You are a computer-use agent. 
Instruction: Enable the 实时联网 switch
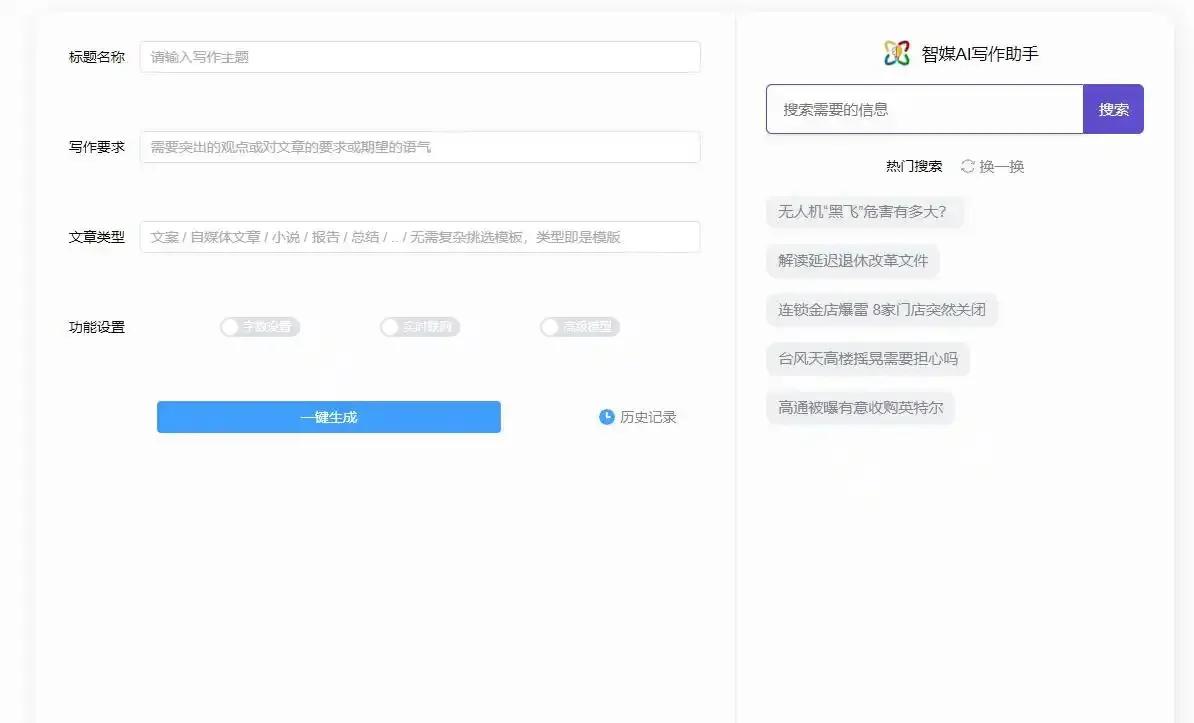pyautogui.click(x=420, y=327)
